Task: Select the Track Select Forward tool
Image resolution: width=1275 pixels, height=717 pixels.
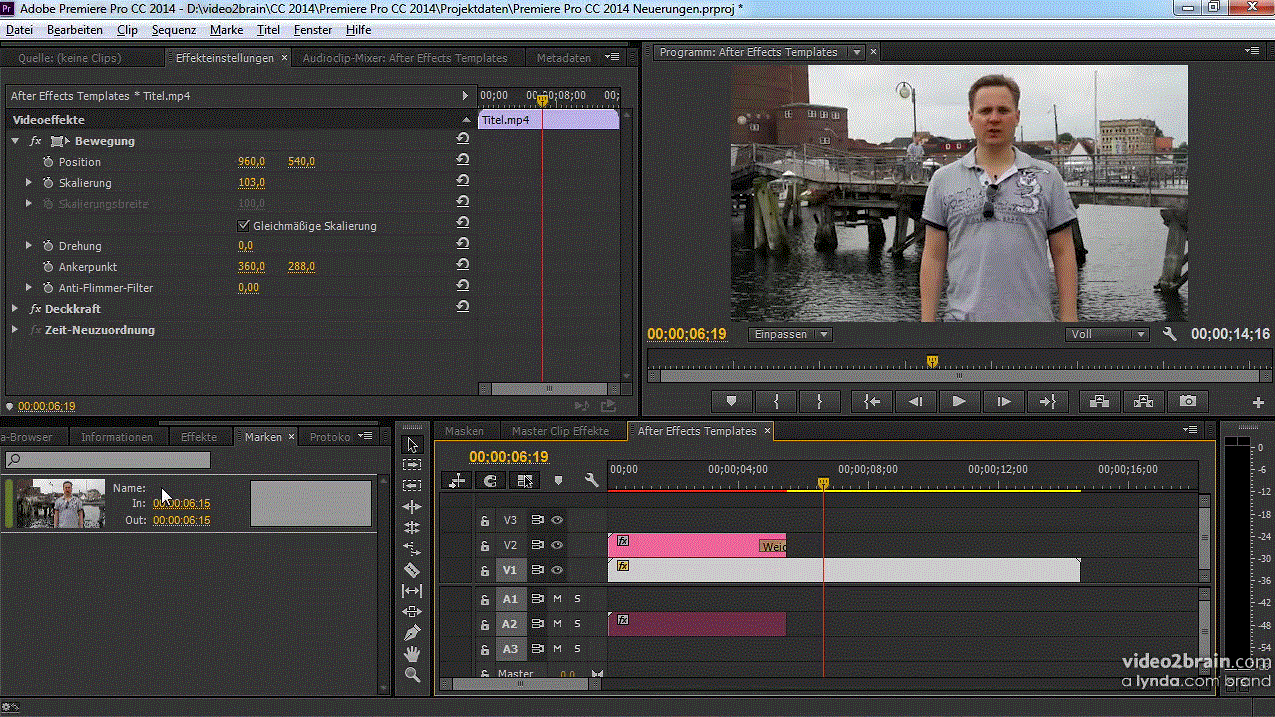Action: tap(412, 465)
